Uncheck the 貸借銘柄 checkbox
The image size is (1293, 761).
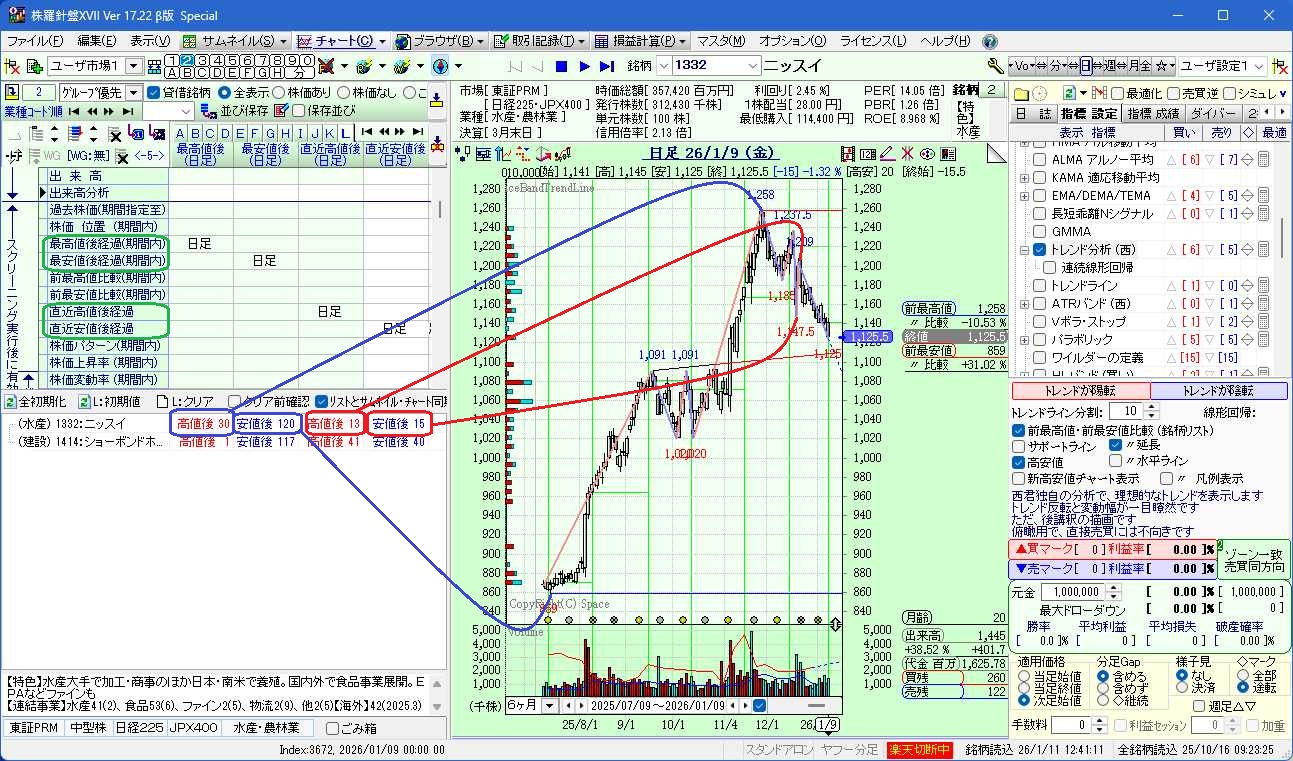tap(153, 93)
